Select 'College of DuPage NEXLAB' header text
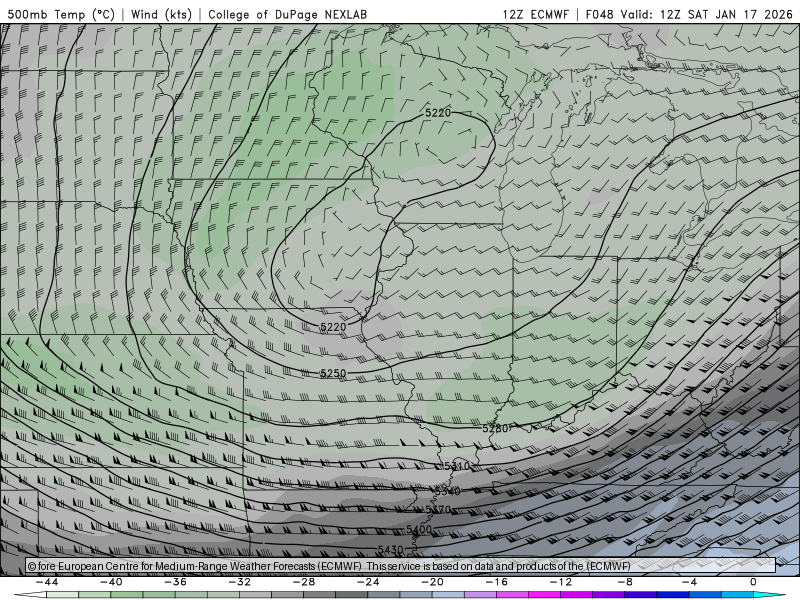The height and width of the screenshot is (600, 800). pos(287,14)
